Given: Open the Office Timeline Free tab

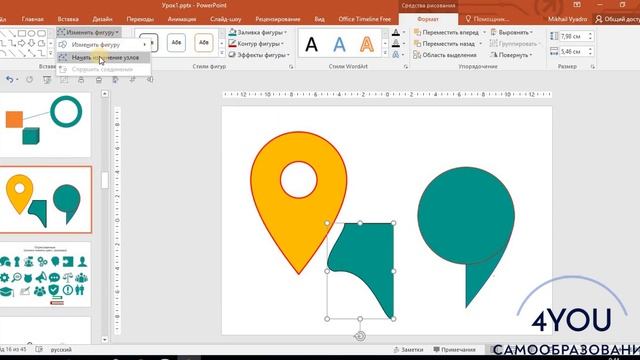Looking at the screenshot, I should pyautogui.click(x=364, y=19).
